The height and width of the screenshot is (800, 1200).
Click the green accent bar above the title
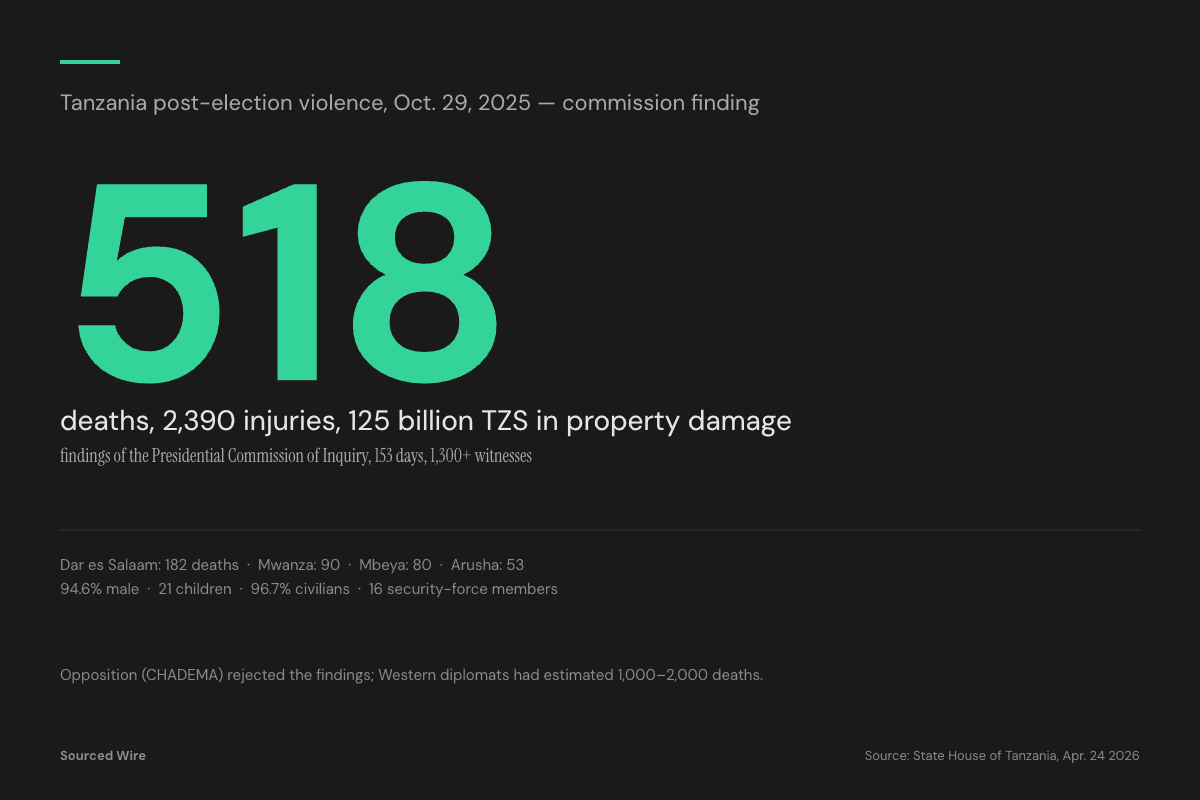pos(88,62)
